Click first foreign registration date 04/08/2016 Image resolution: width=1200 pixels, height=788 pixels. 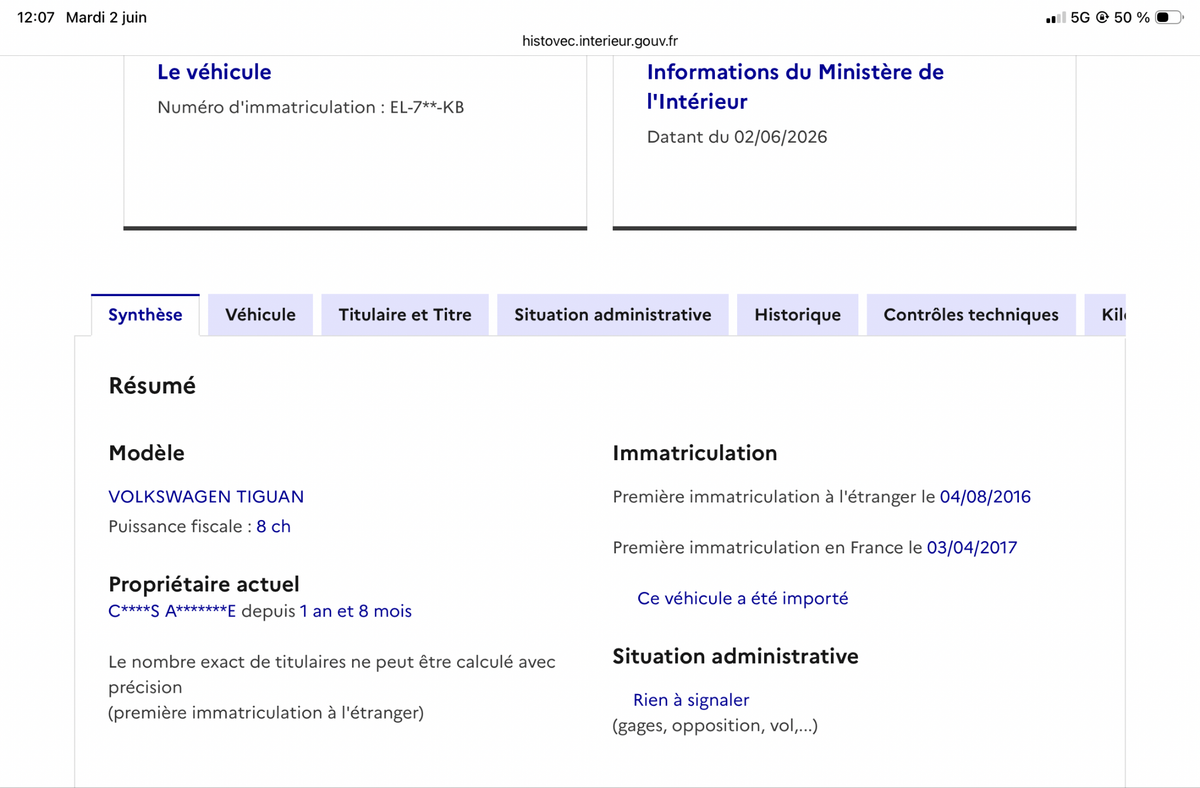coord(985,496)
